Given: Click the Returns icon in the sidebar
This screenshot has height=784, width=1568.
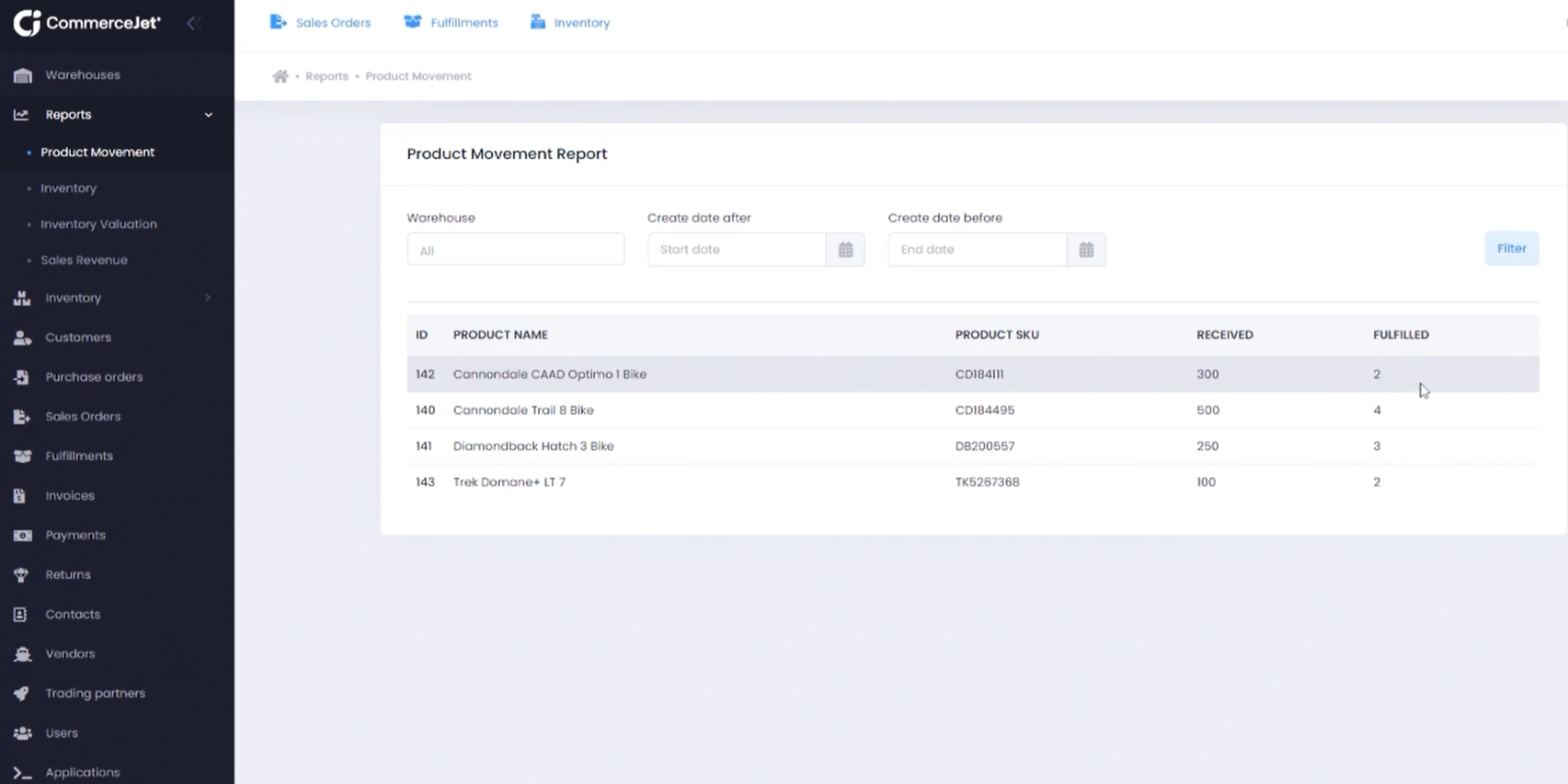Looking at the screenshot, I should [21, 575].
